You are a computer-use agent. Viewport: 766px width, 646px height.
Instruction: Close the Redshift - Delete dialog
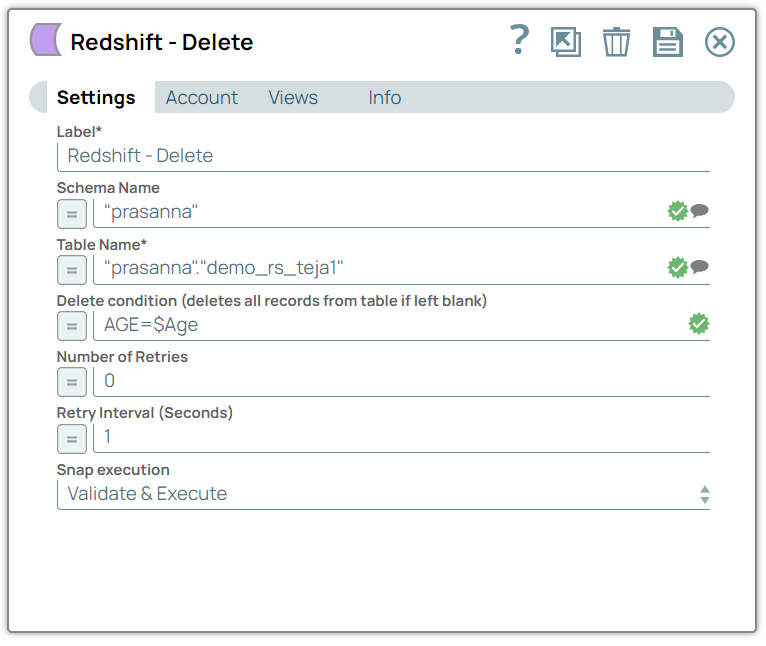[x=720, y=42]
